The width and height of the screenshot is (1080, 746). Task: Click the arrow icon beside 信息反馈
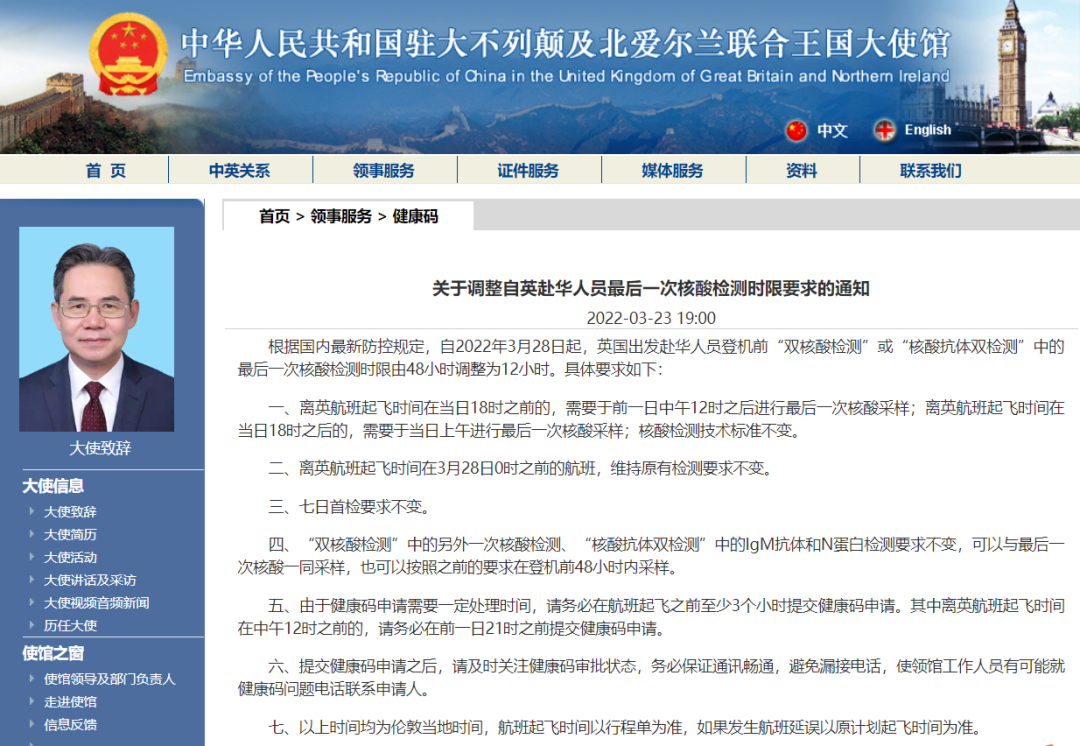tap(34, 724)
